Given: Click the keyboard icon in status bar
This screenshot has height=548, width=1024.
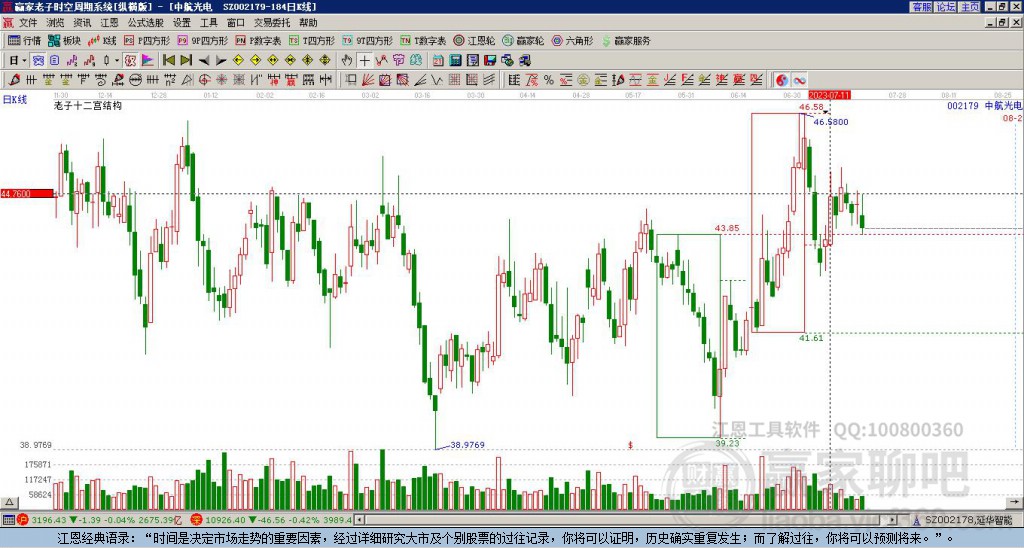Looking at the screenshot, I should pos(8,520).
